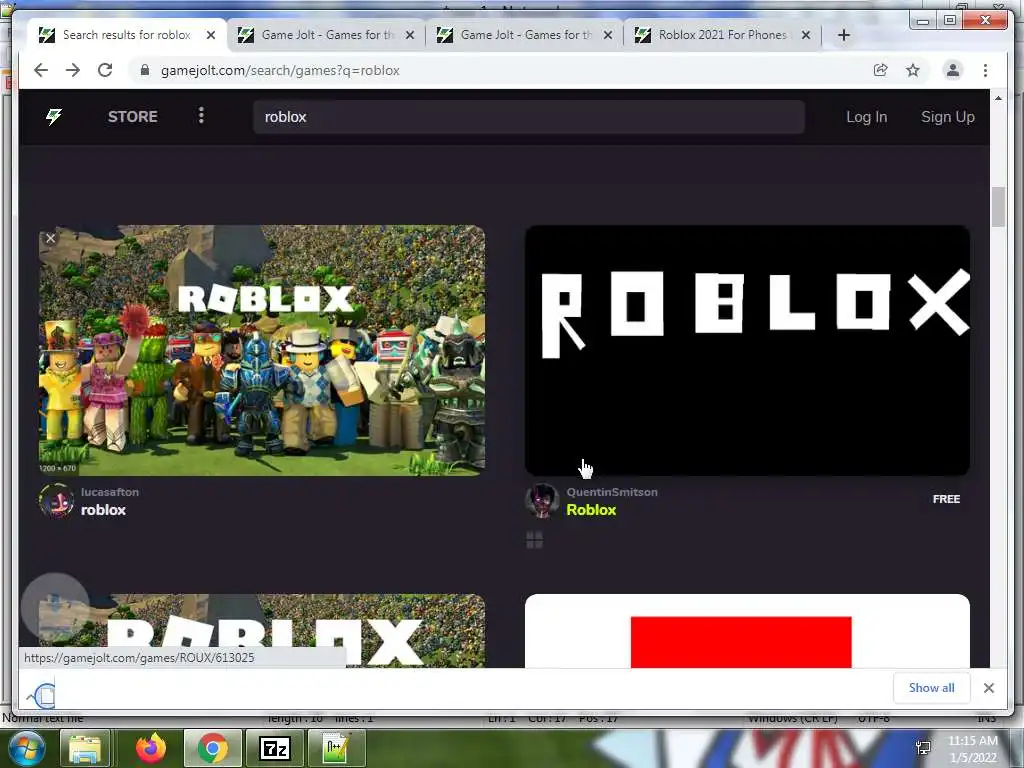The image size is (1024, 768).
Task: Switch to the 'Roblox 2021 For Phones' tab
Action: tap(722, 35)
